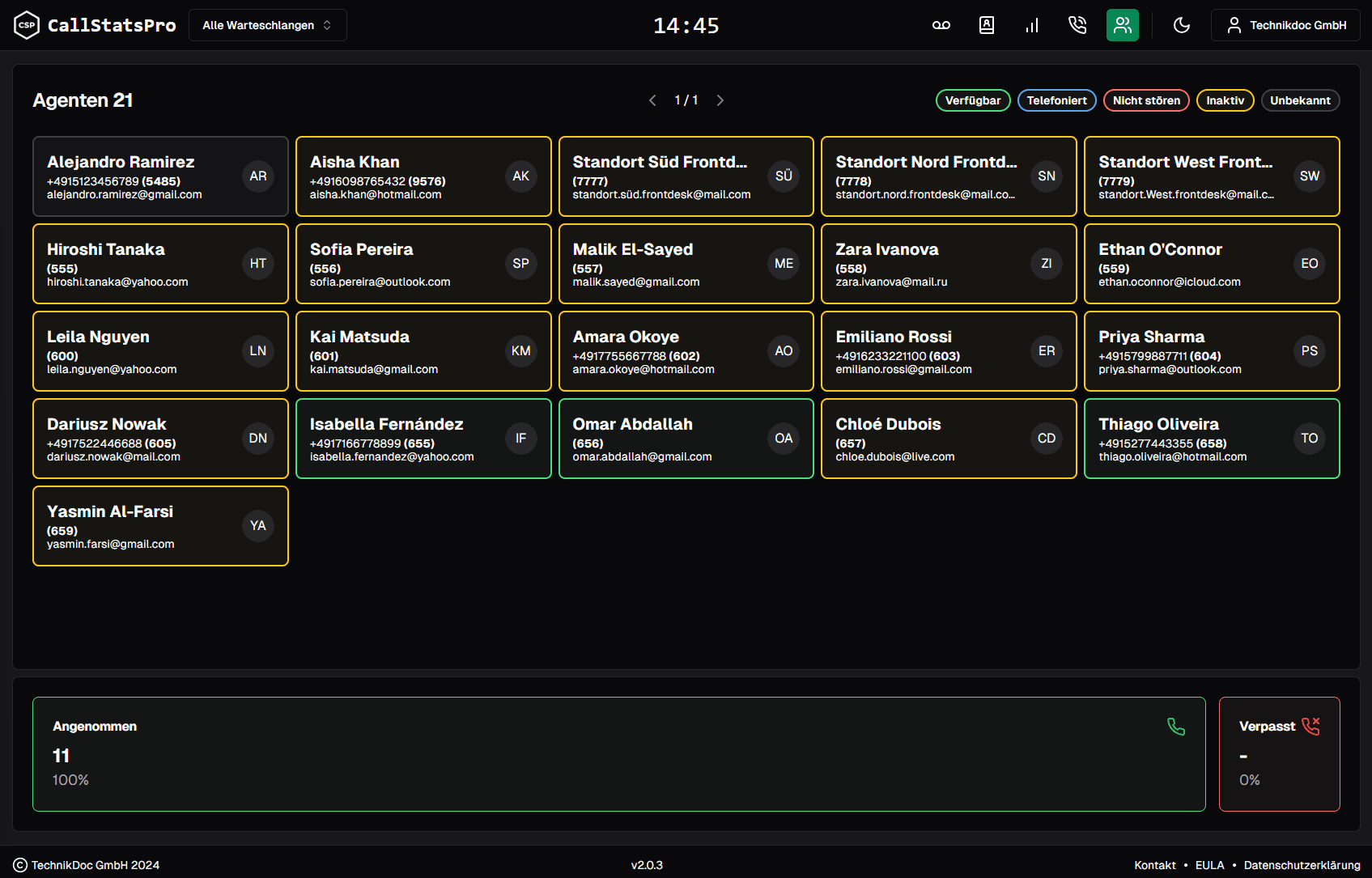This screenshot has width=1372, height=878.
Task: Open the Datenschutzerklärung footer link
Action: (x=1302, y=865)
